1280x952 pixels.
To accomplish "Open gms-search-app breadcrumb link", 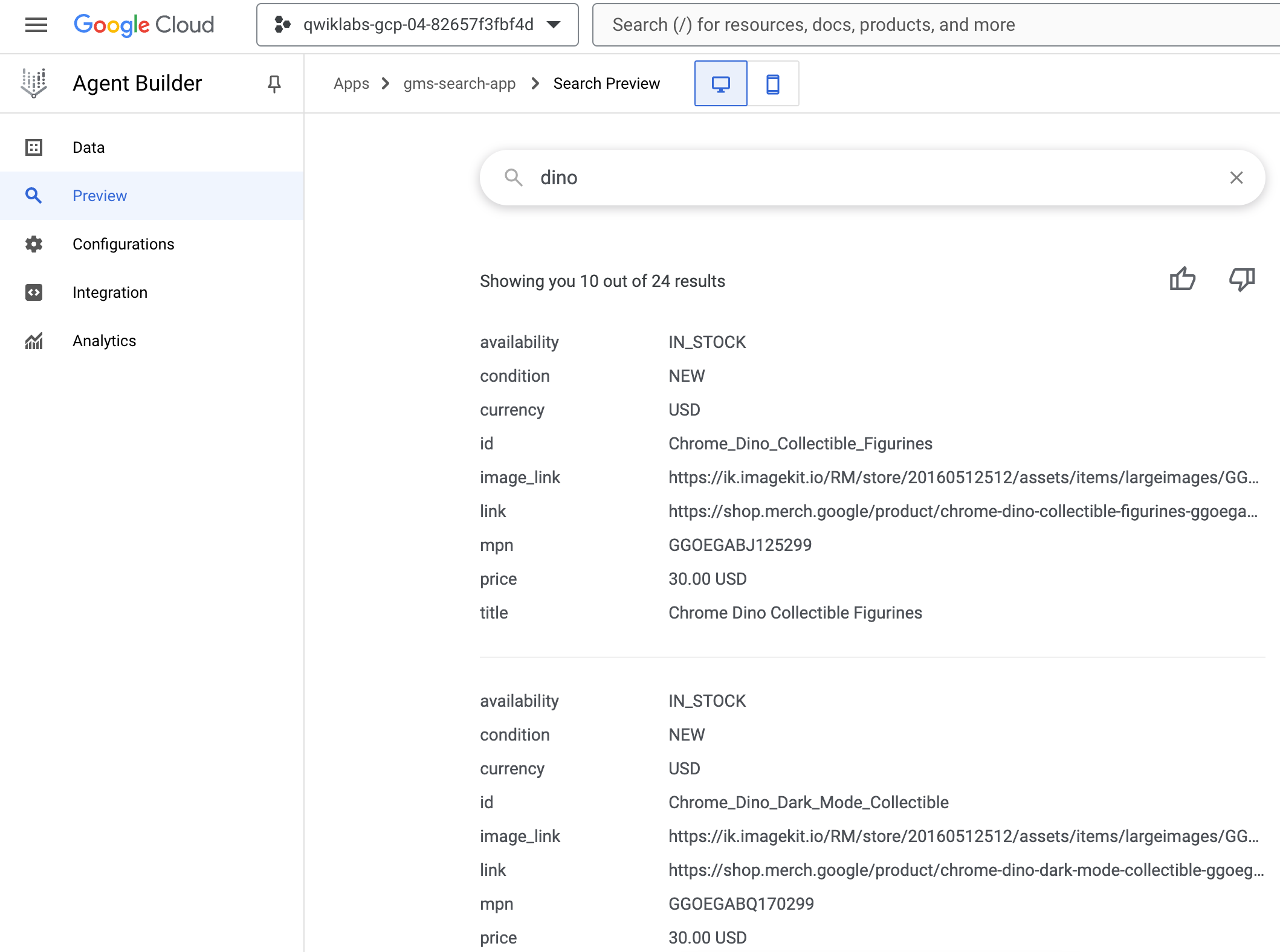I will coord(459,83).
